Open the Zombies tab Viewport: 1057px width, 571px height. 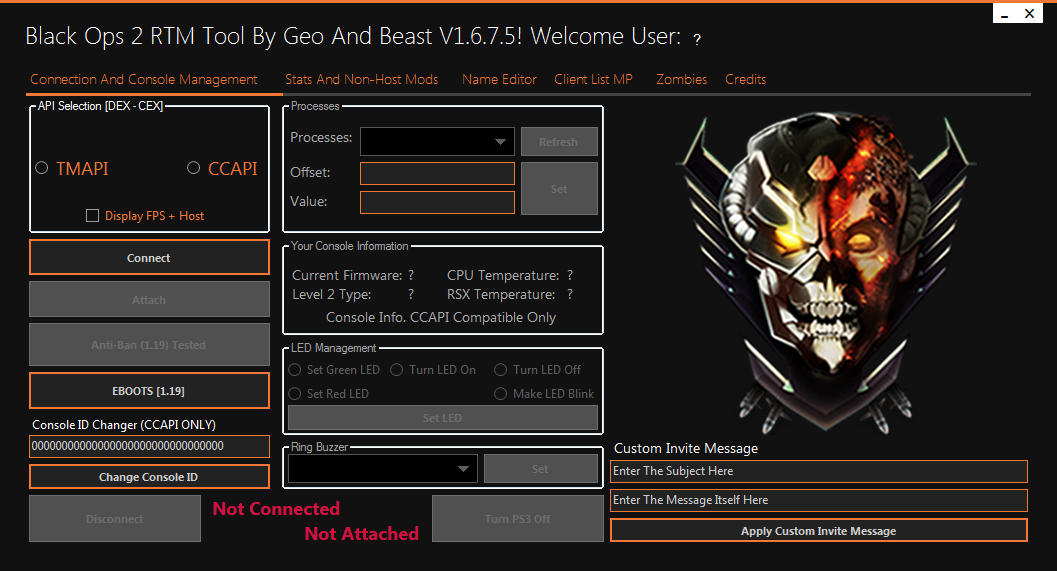coord(682,80)
